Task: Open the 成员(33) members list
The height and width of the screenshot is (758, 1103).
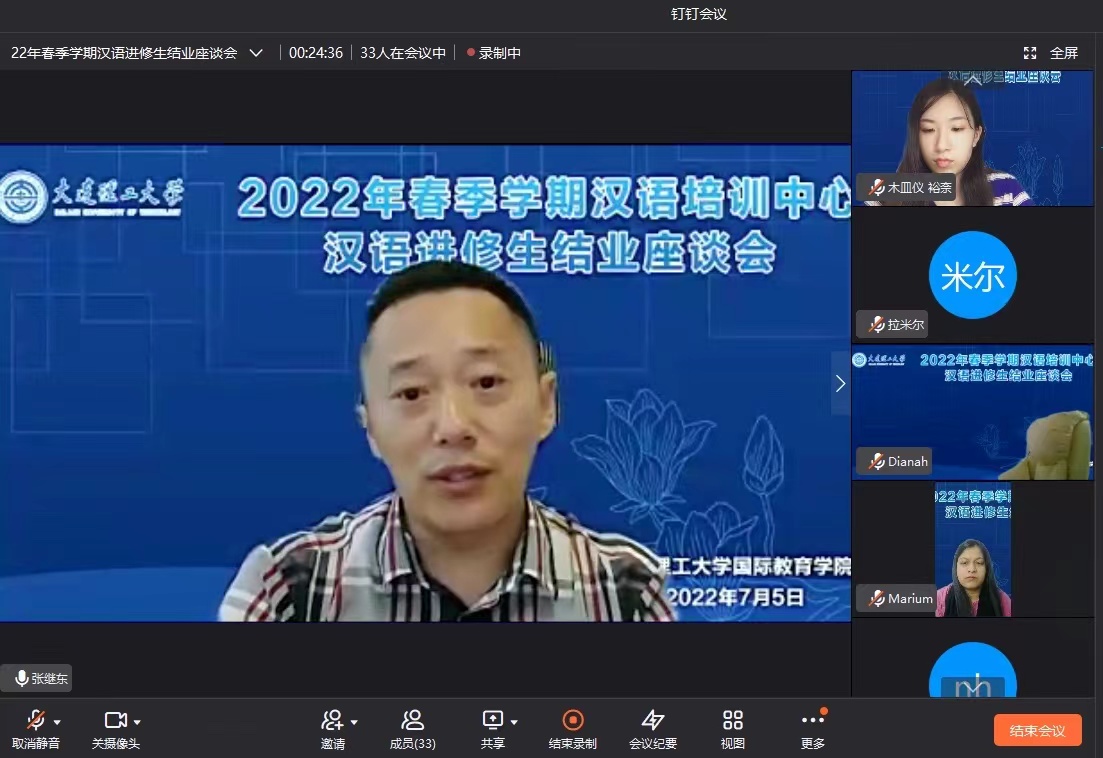Action: coord(412,720)
